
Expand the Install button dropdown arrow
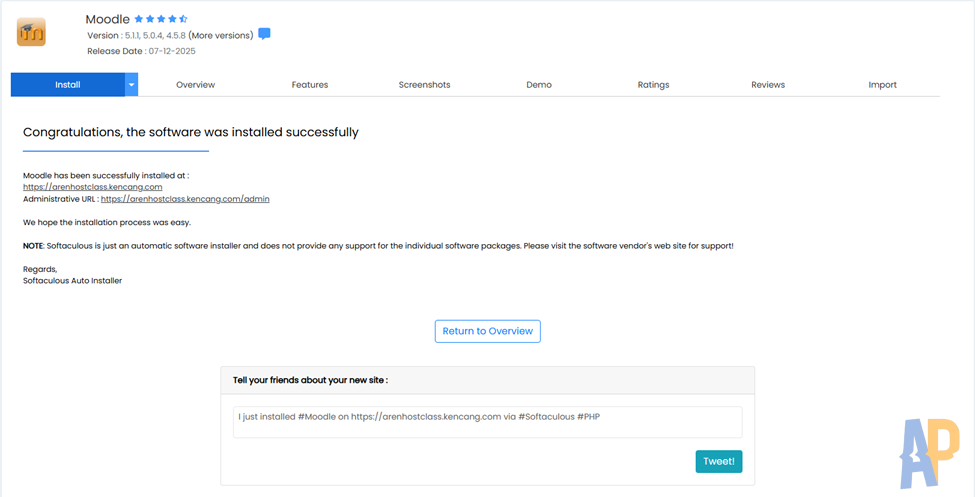point(131,85)
